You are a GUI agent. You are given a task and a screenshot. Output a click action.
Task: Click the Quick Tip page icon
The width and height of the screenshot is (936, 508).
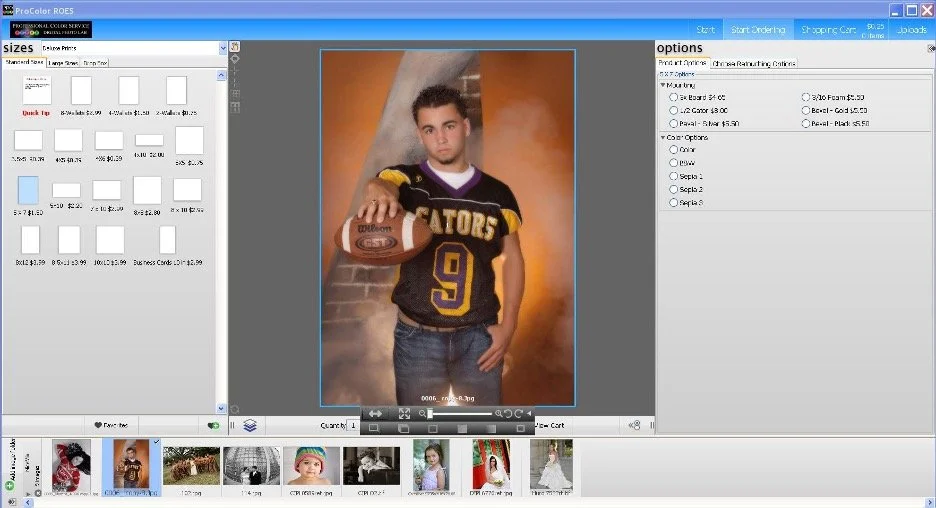click(37, 90)
